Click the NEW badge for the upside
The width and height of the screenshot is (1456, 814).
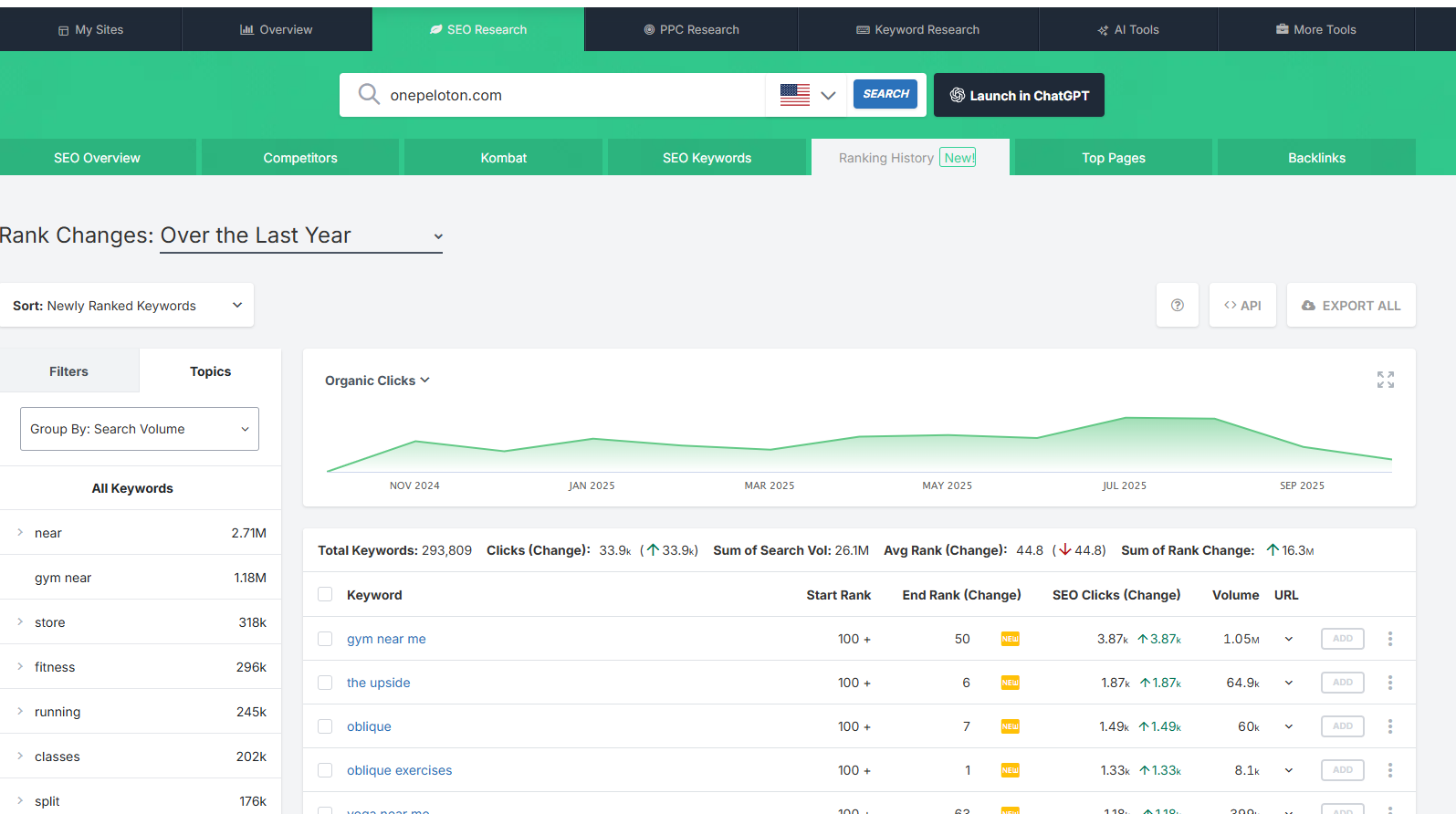point(1010,683)
